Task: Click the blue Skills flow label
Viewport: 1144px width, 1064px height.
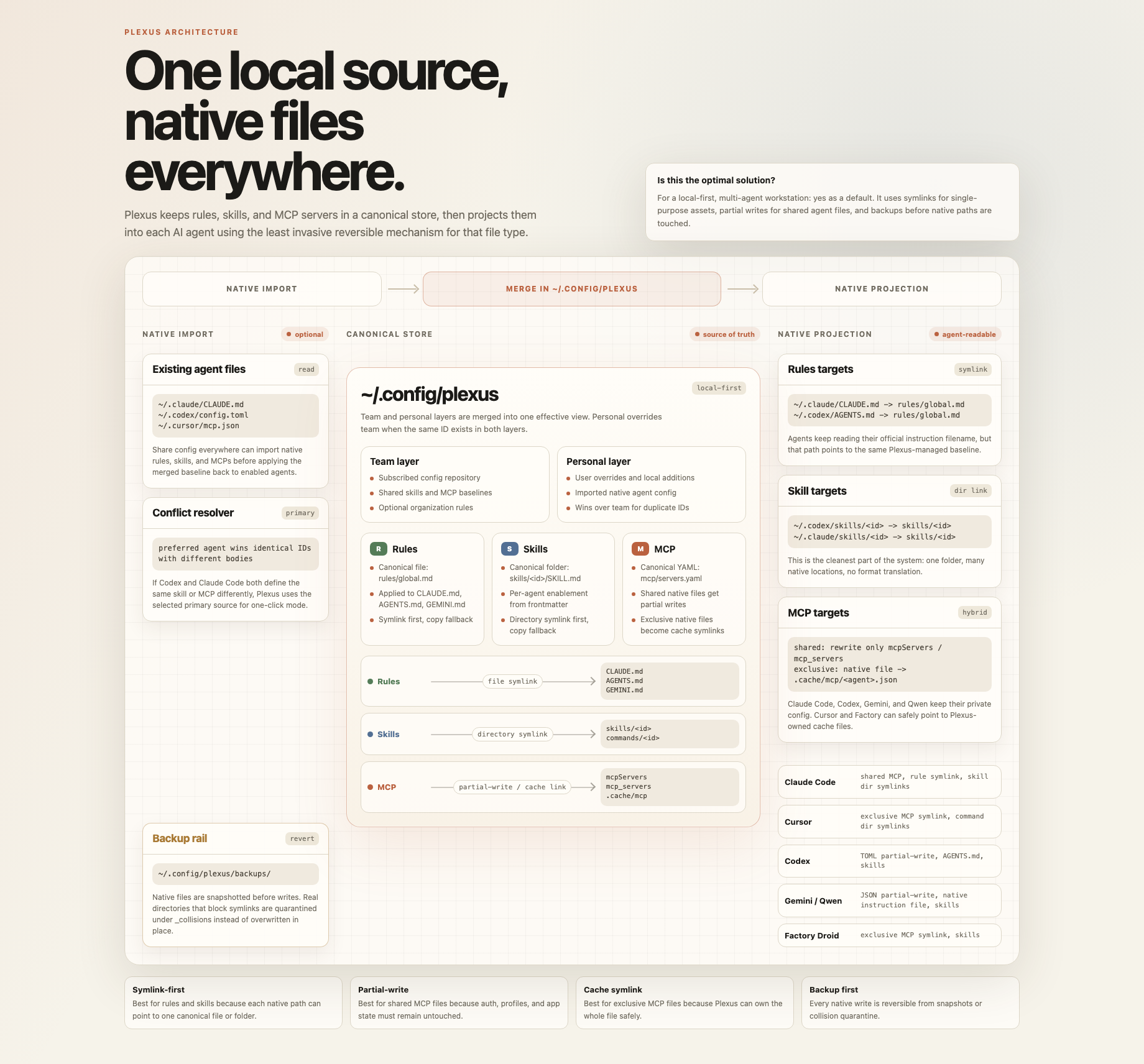Action: point(388,734)
